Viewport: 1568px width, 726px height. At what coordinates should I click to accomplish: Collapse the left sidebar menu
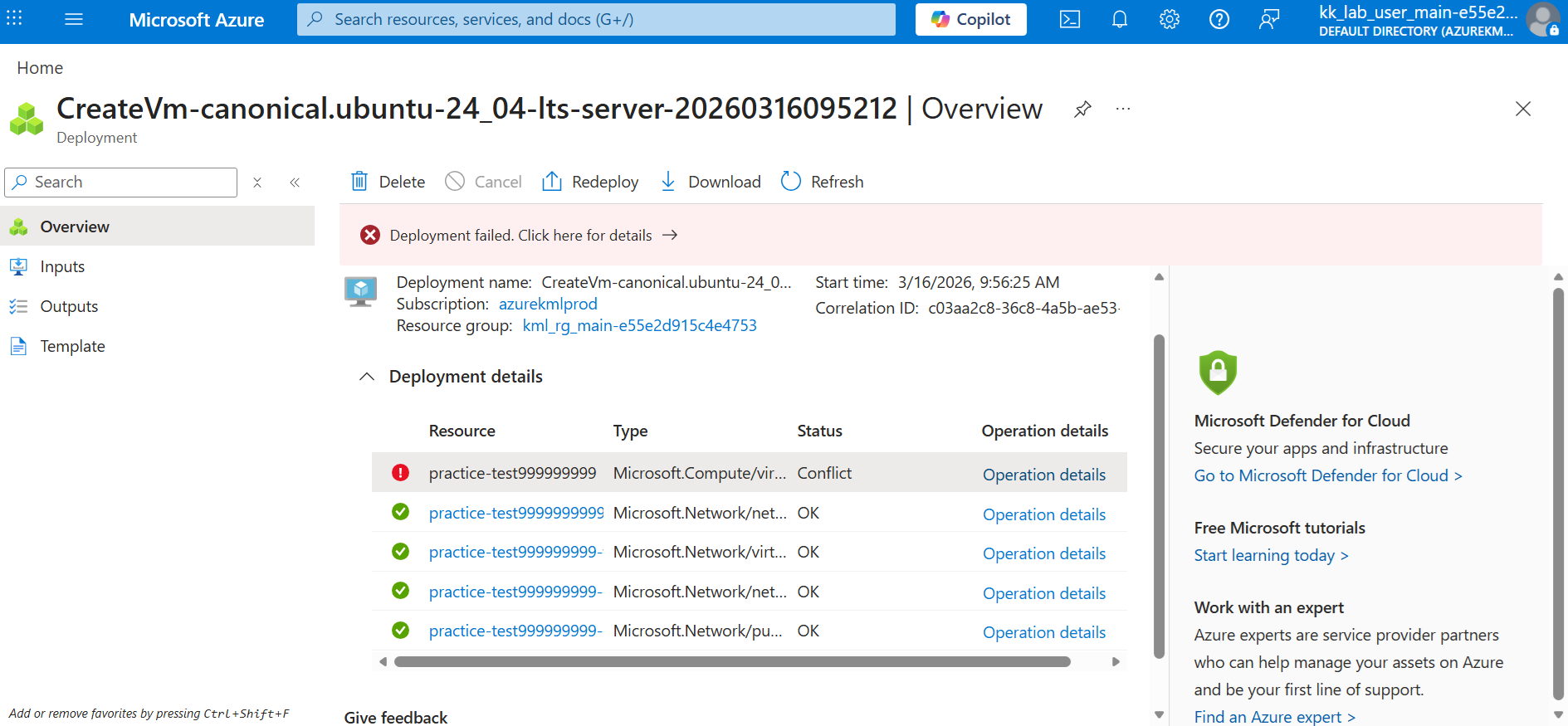point(295,183)
